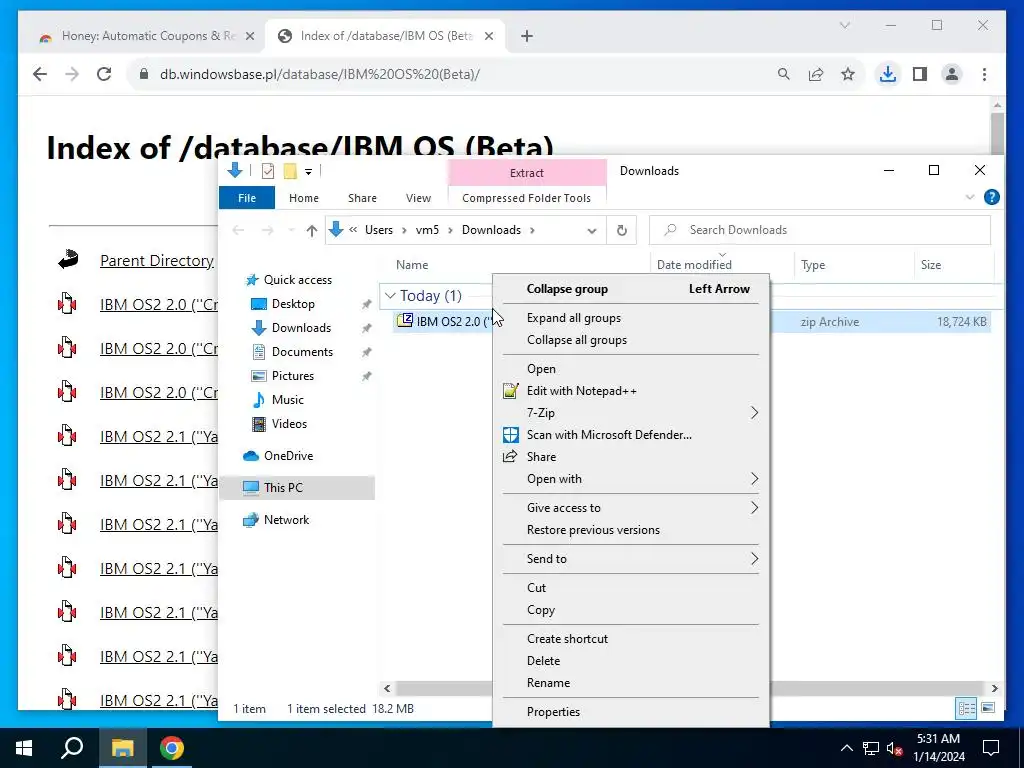Switch to large icons view layout
The height and width of the screenshot is (768, 1024).
[988, 708]
